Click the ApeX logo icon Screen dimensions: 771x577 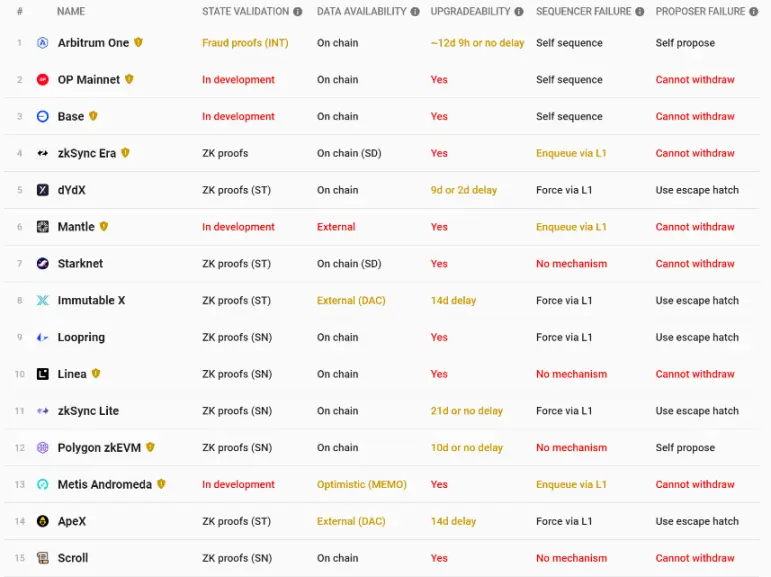coord(43,521)
